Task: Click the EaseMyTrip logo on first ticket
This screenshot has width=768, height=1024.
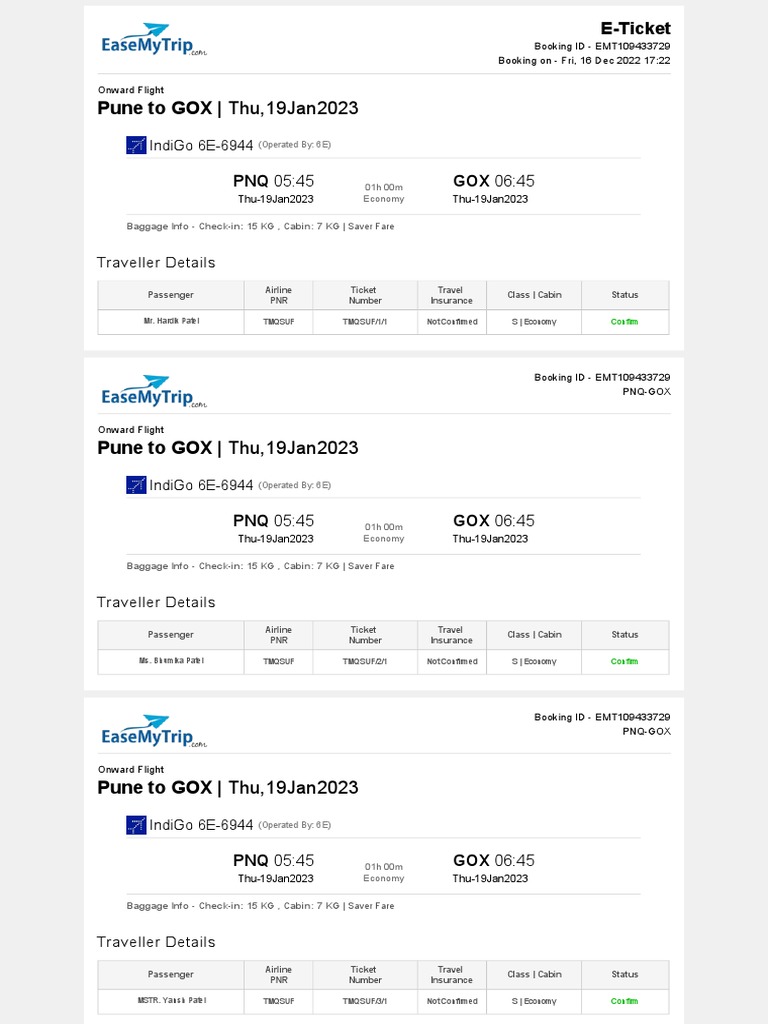Action: 153,40
